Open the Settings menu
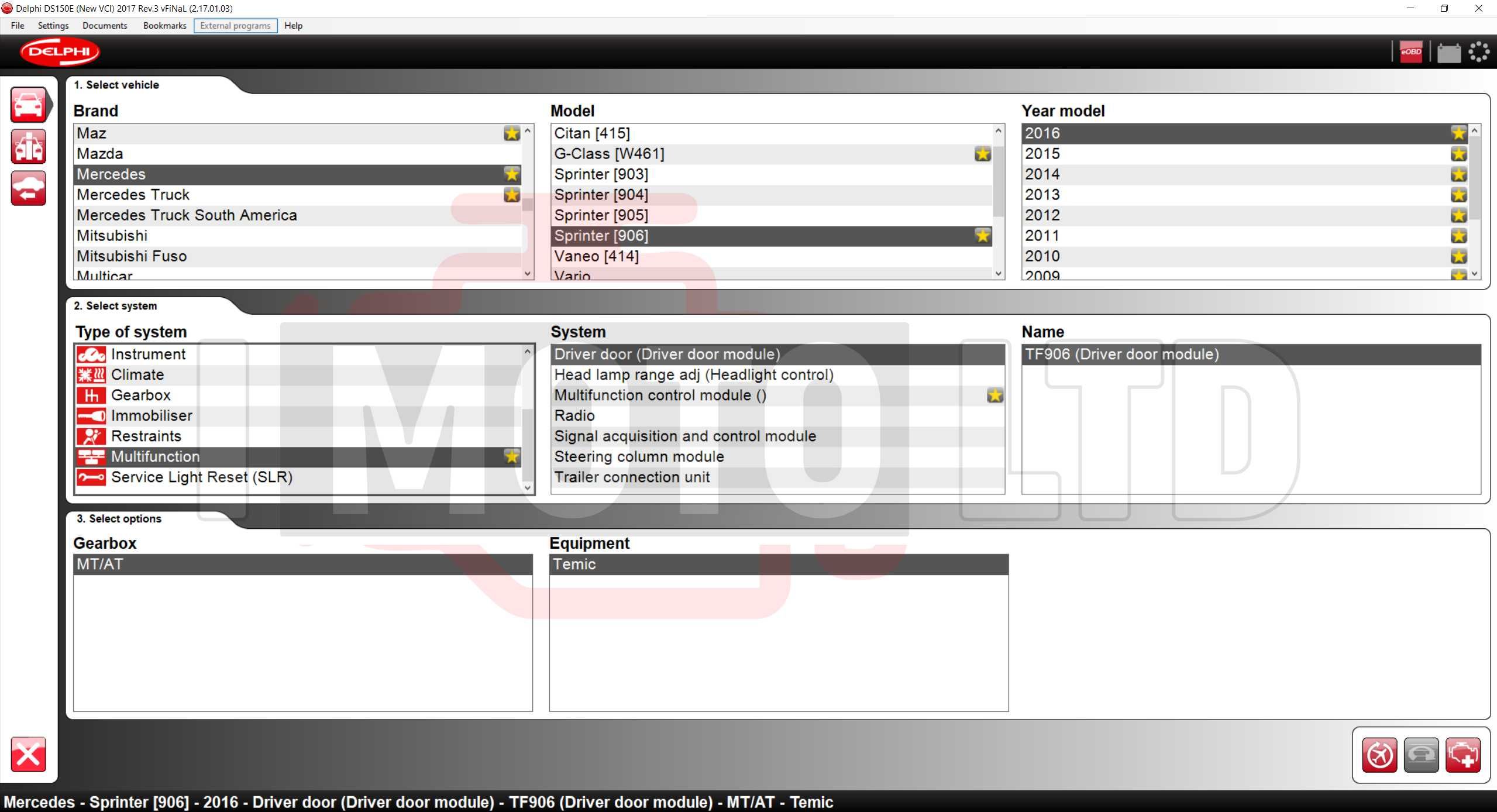Screen dimensions: 1497x812 [53, 26]
